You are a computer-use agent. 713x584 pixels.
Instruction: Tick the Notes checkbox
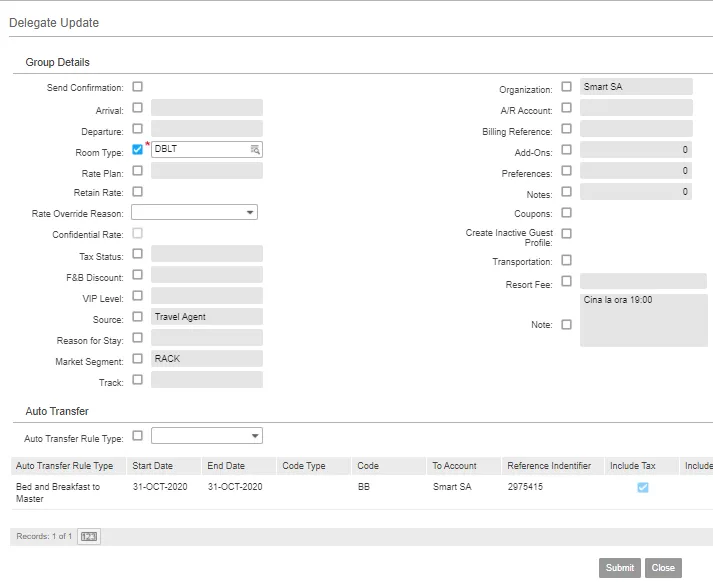566,191
